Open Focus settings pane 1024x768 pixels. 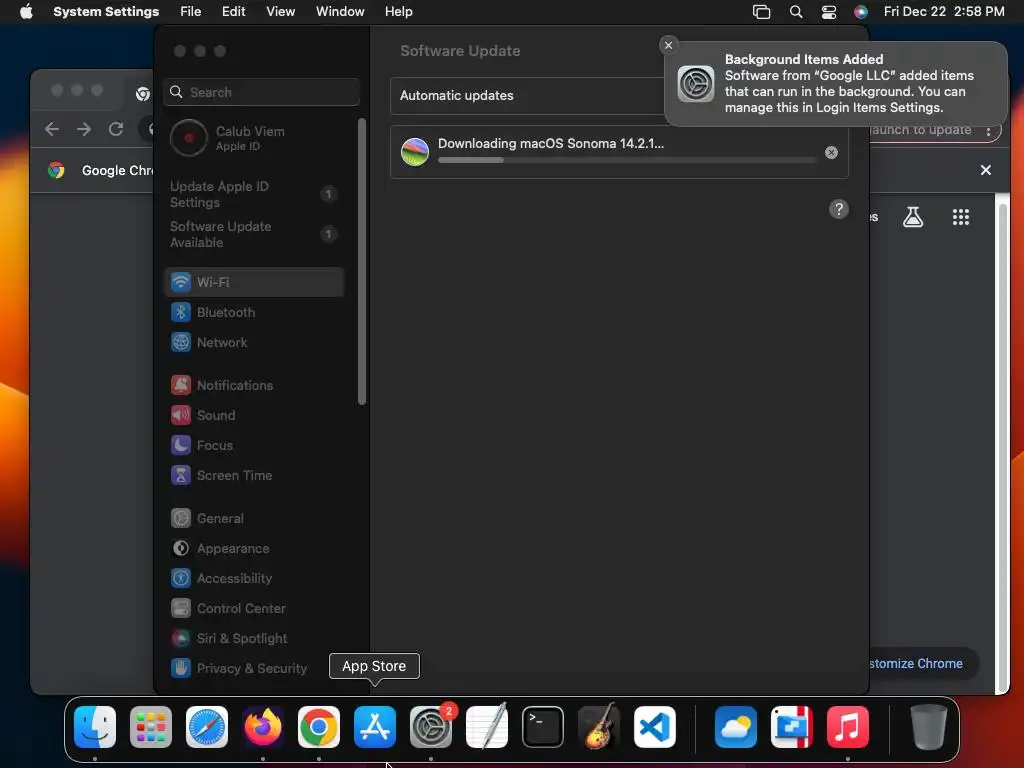(x=254, y=445)
